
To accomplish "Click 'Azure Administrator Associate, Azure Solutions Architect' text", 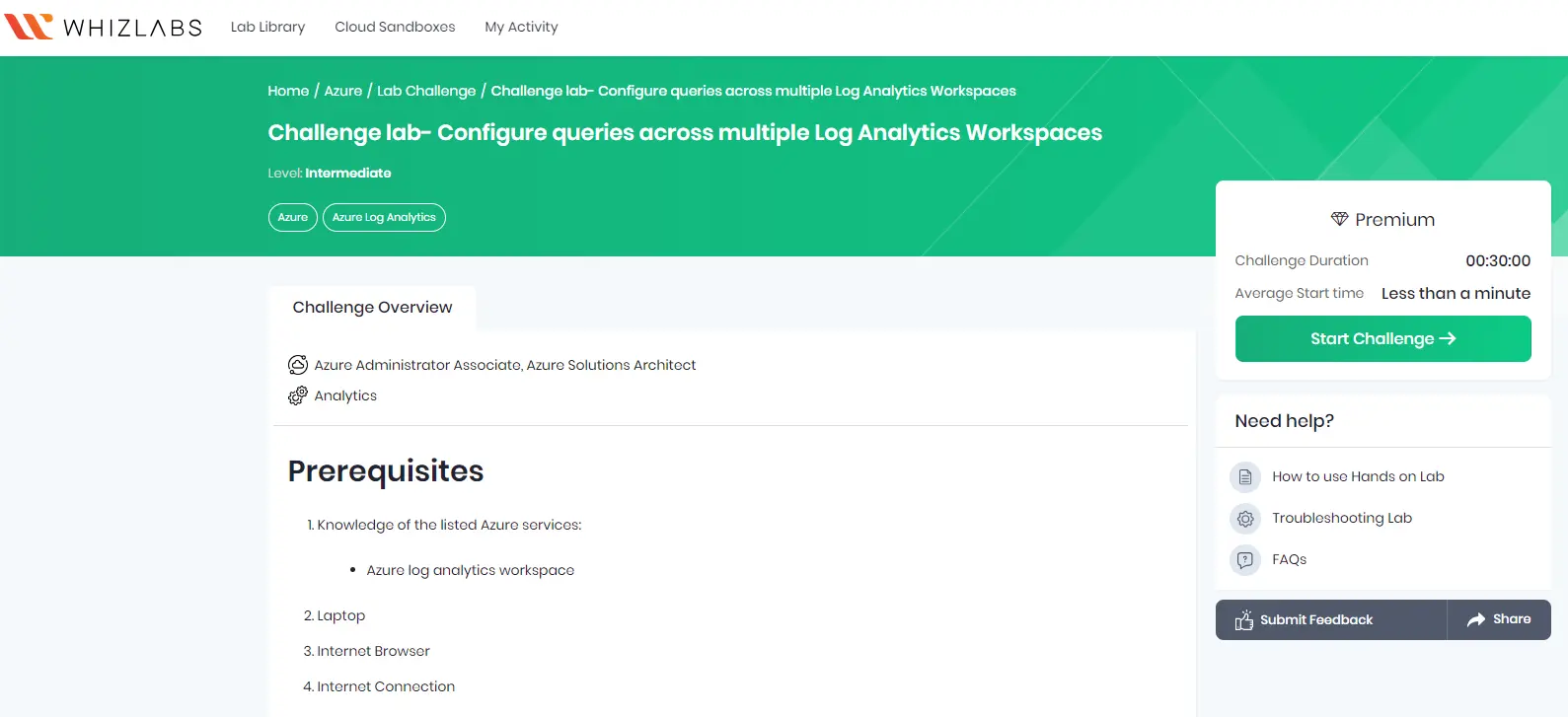I will pyautogui.click(x=505, y=365).
